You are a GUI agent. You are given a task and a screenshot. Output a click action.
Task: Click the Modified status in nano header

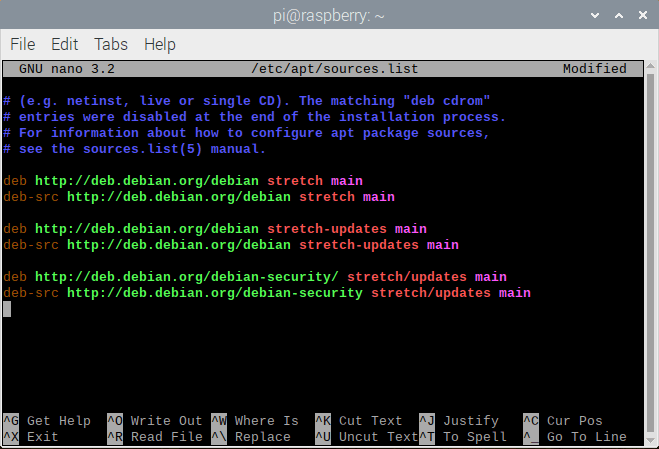[x=594, y=69]
